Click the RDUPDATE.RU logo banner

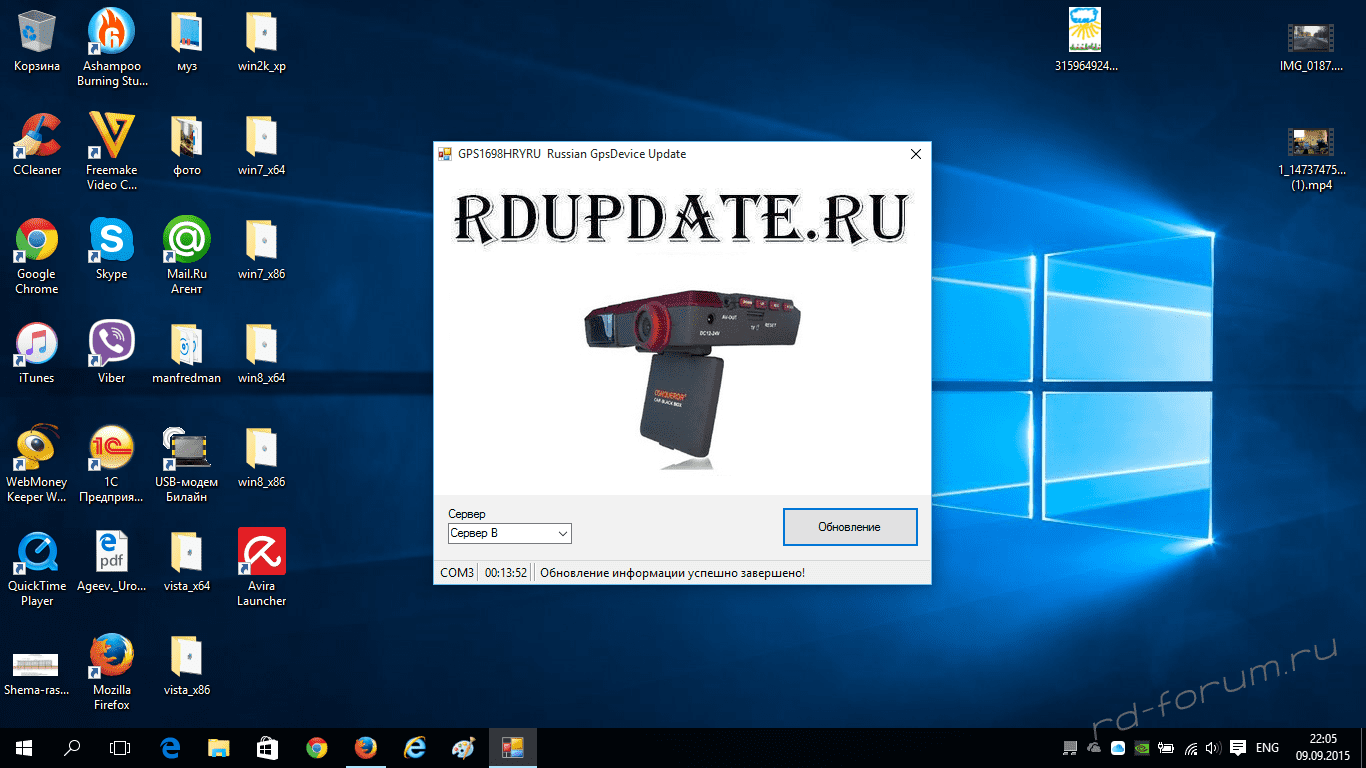[x=682, y=218]
